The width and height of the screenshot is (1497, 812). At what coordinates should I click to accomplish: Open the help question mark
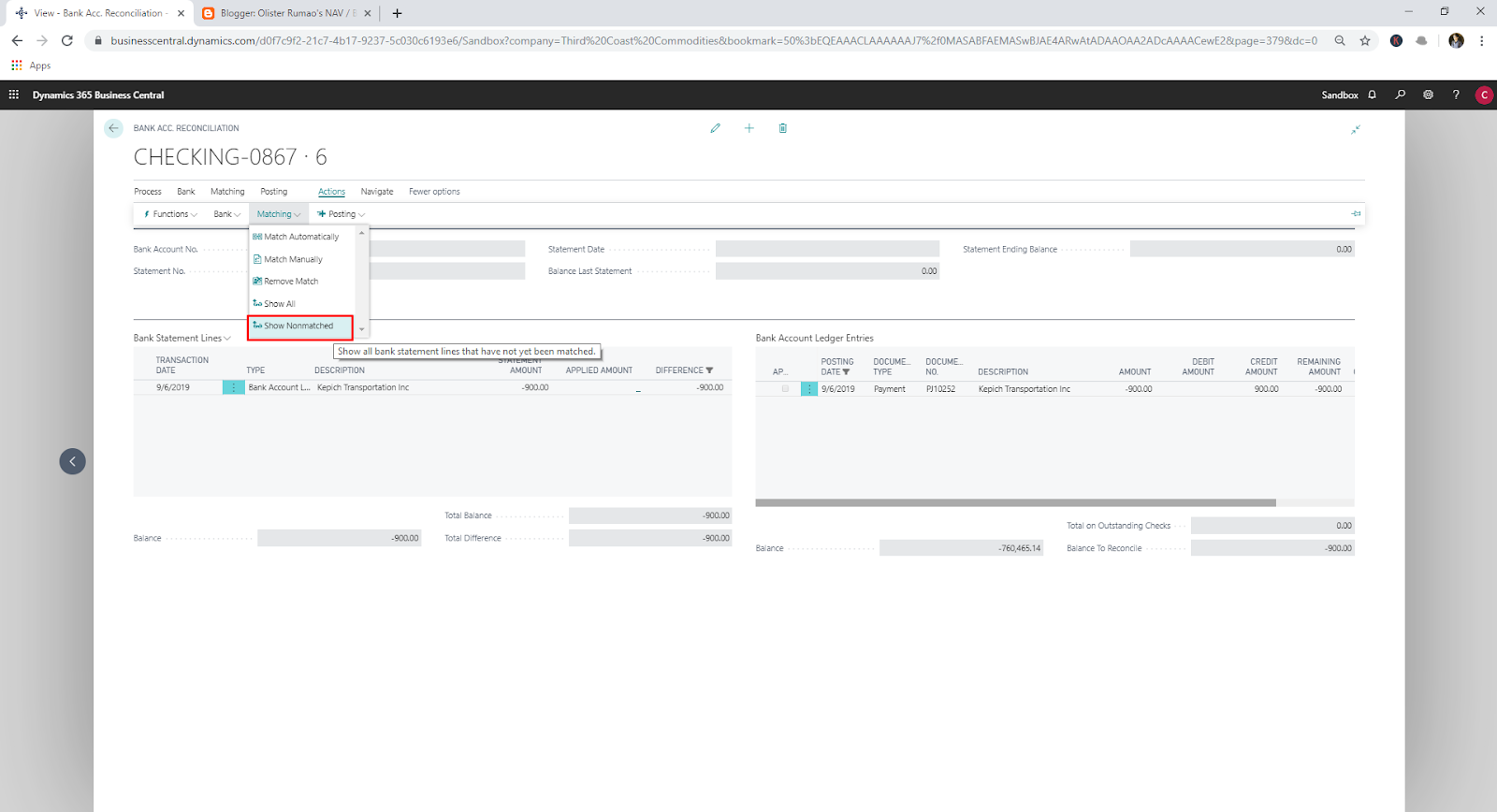pos(1456,94)
